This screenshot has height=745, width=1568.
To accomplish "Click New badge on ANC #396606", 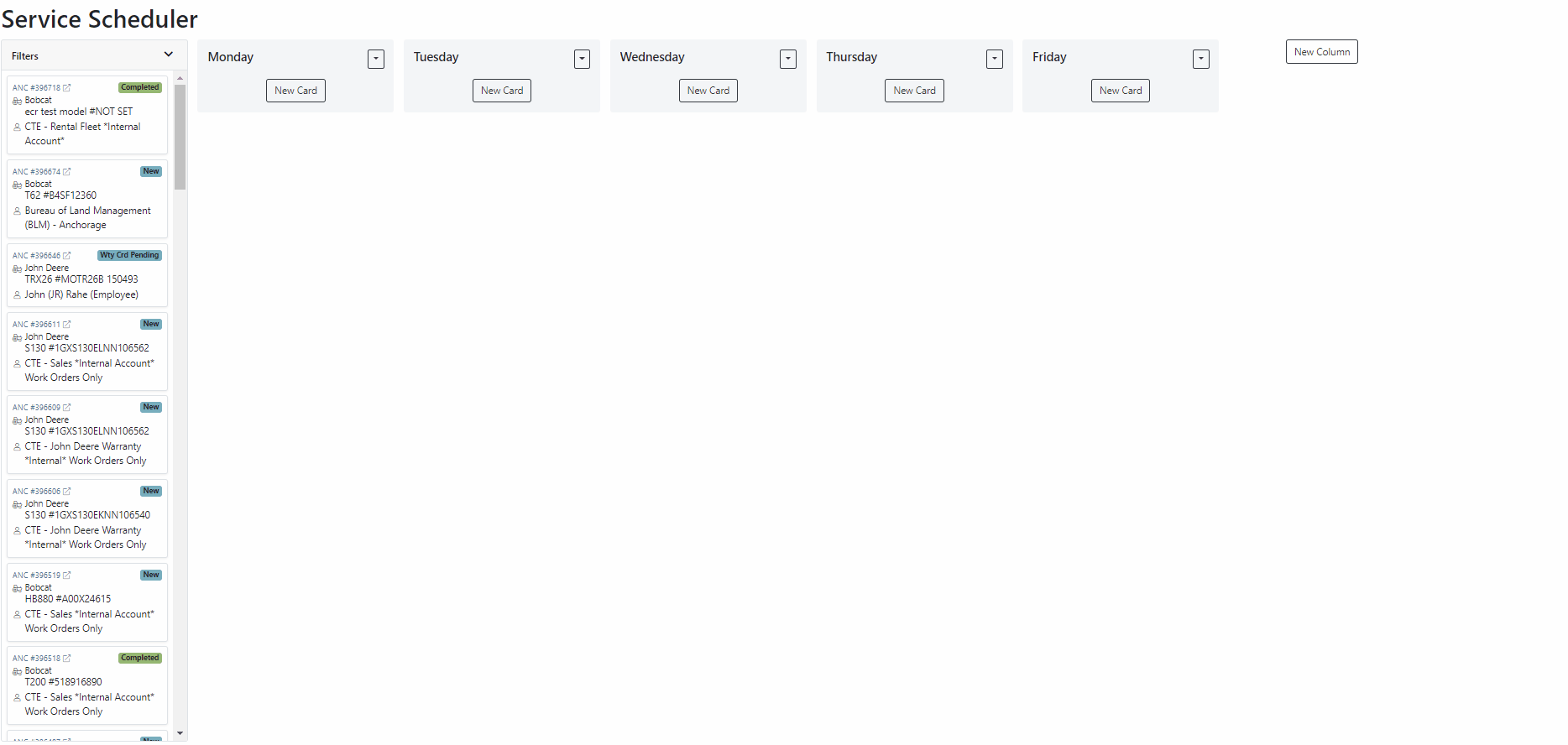I will point(151,491).
